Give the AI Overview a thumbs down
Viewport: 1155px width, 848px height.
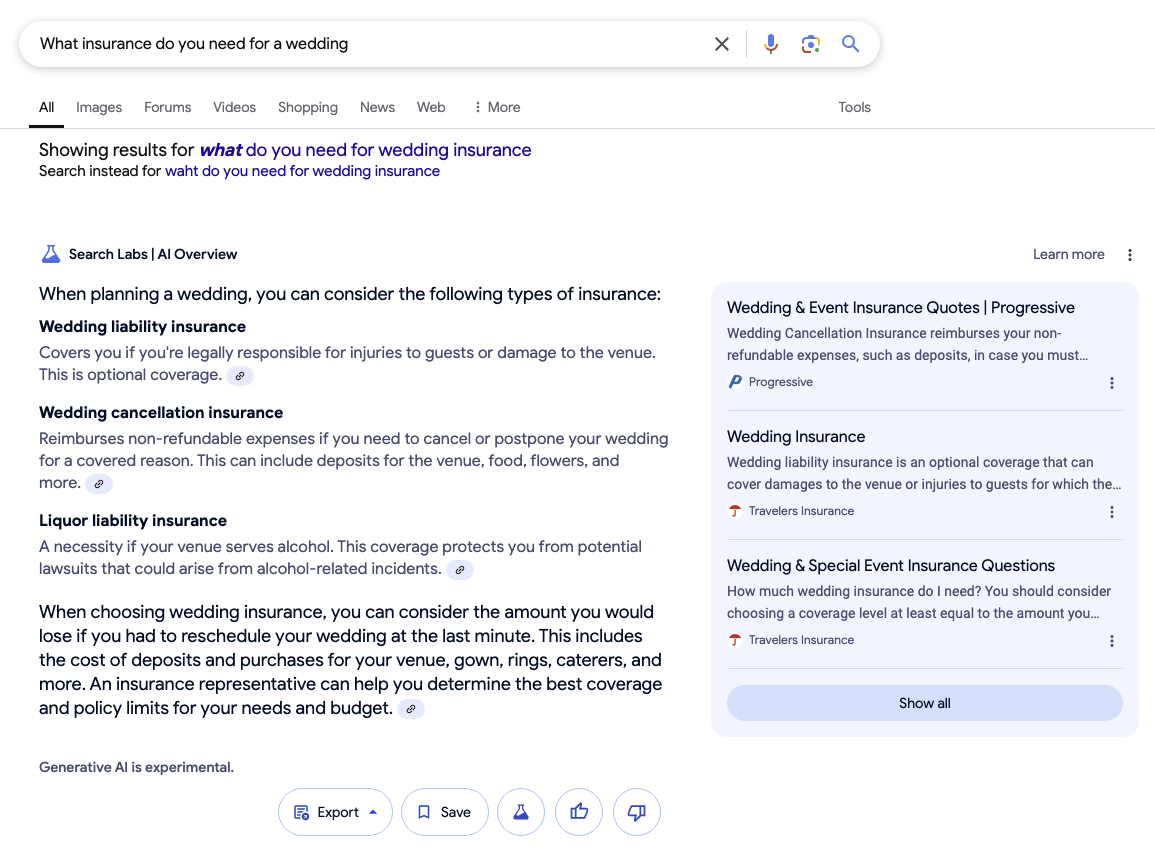pyautogui.click(x=637, y=812)
